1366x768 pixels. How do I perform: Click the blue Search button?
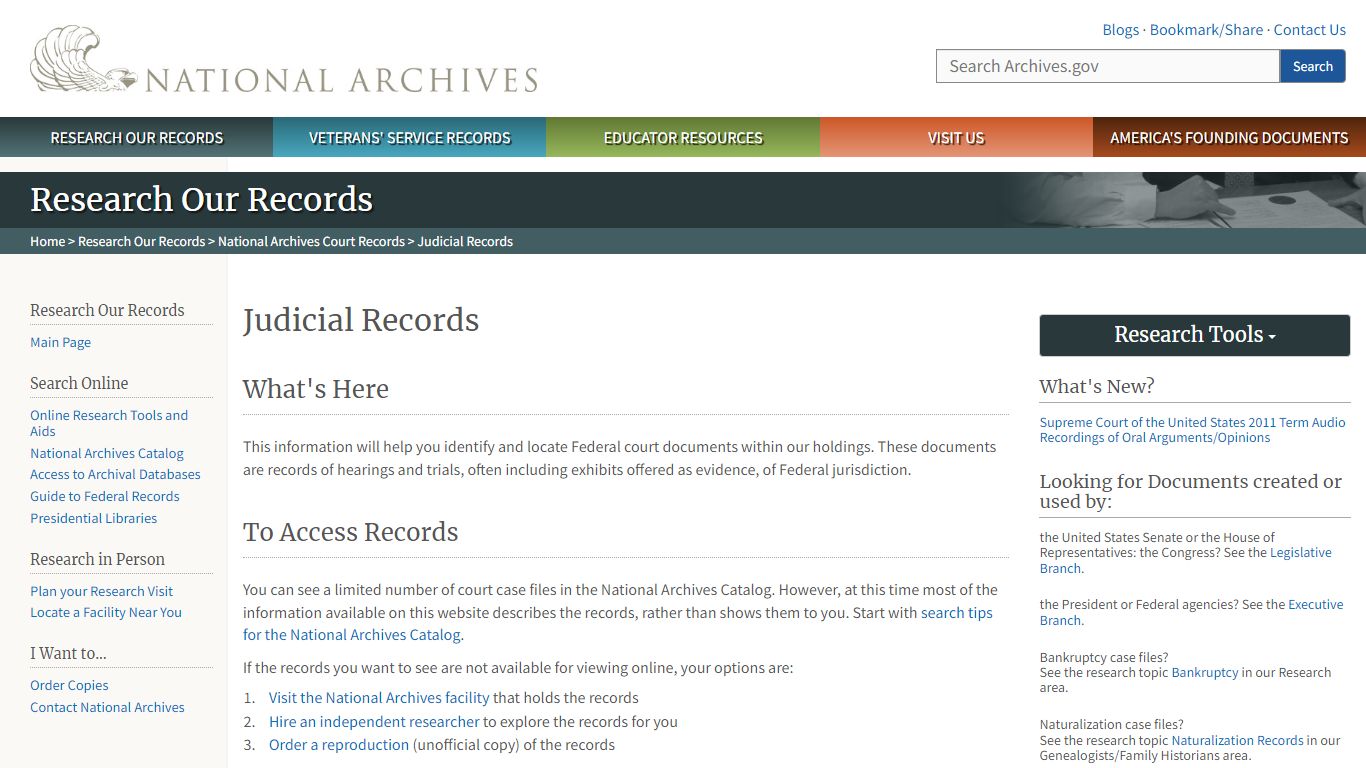pyautogui.click(x=1313, y=66)
